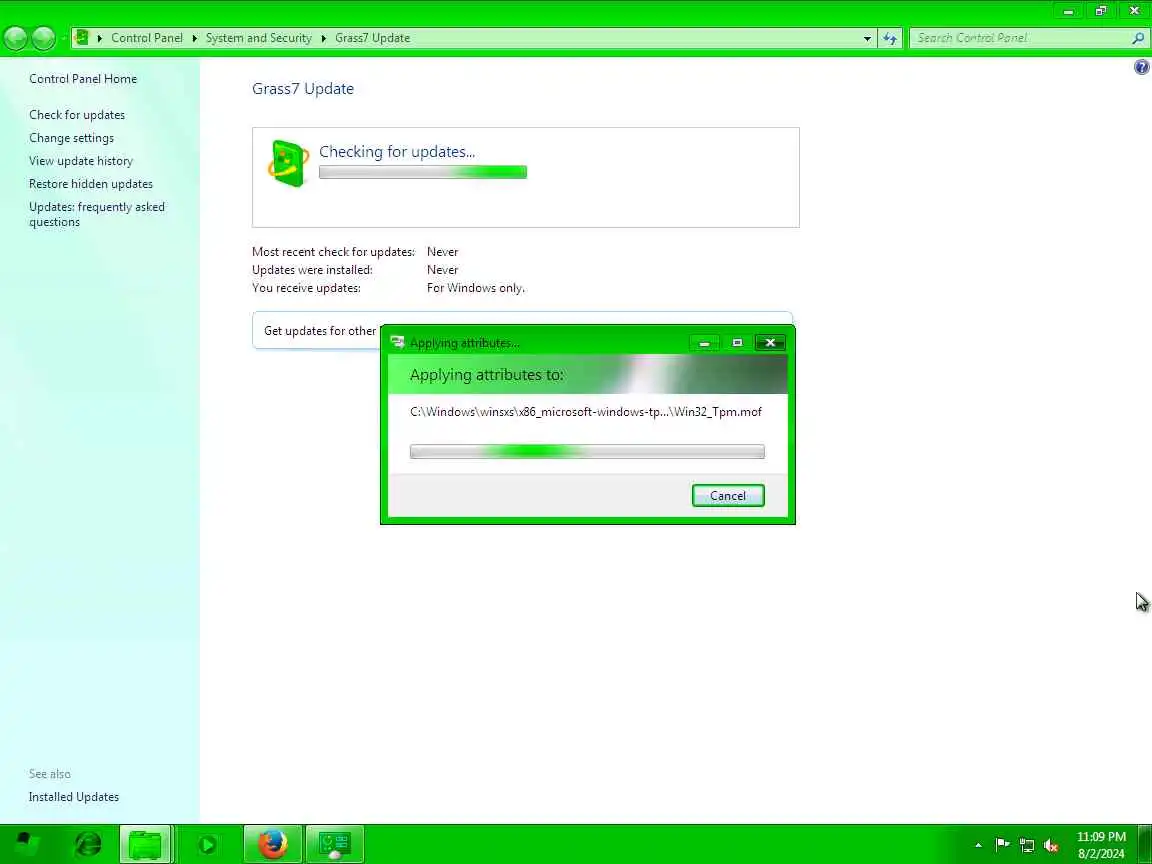Open the address bar history dropdown
The height and width of the screenshot is (864, 1152).
[x=867, y=38]
